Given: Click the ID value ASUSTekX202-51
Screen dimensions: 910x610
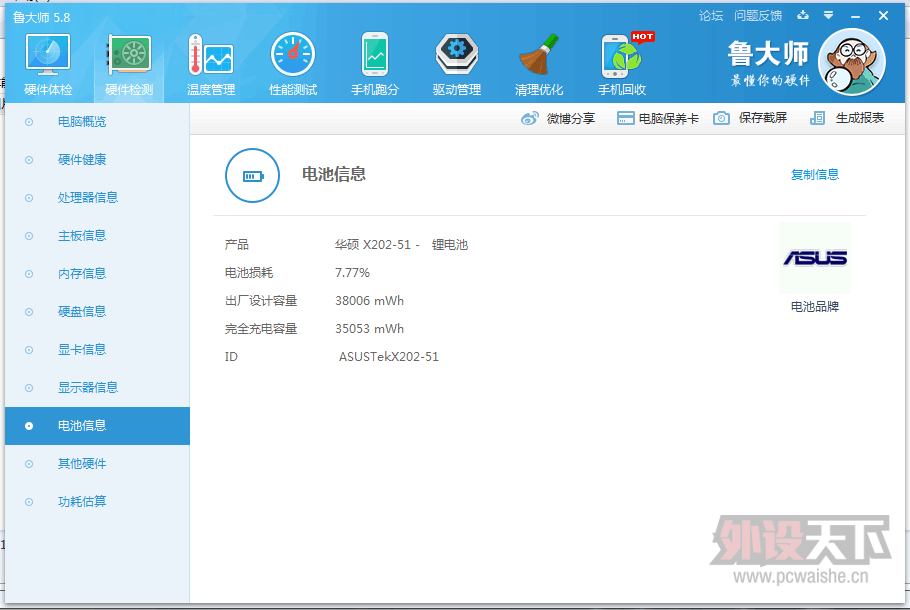Looking at the screenshot, I should point(389,357).
